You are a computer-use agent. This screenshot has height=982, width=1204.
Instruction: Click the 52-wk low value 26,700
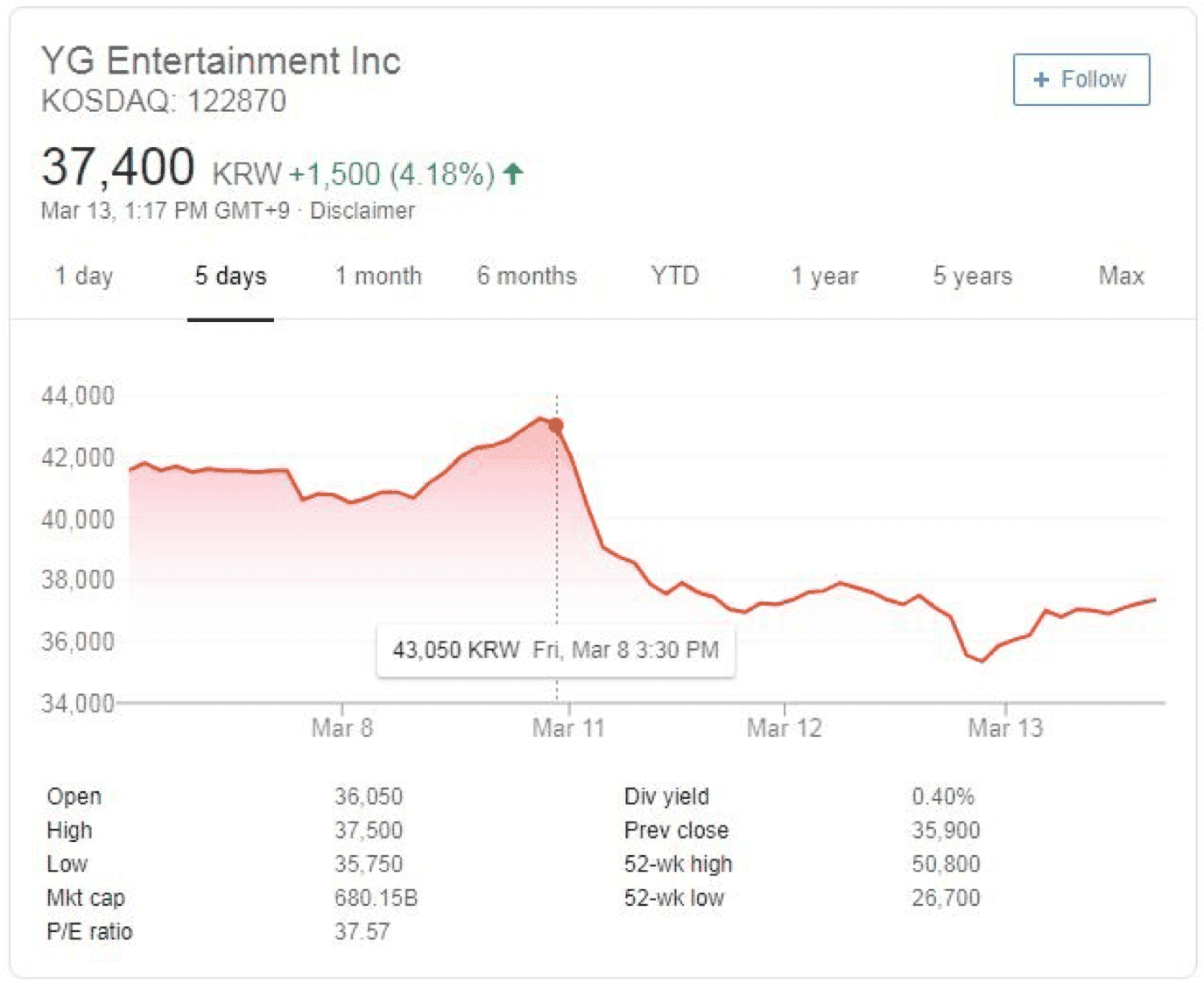(x=946, y=898)
